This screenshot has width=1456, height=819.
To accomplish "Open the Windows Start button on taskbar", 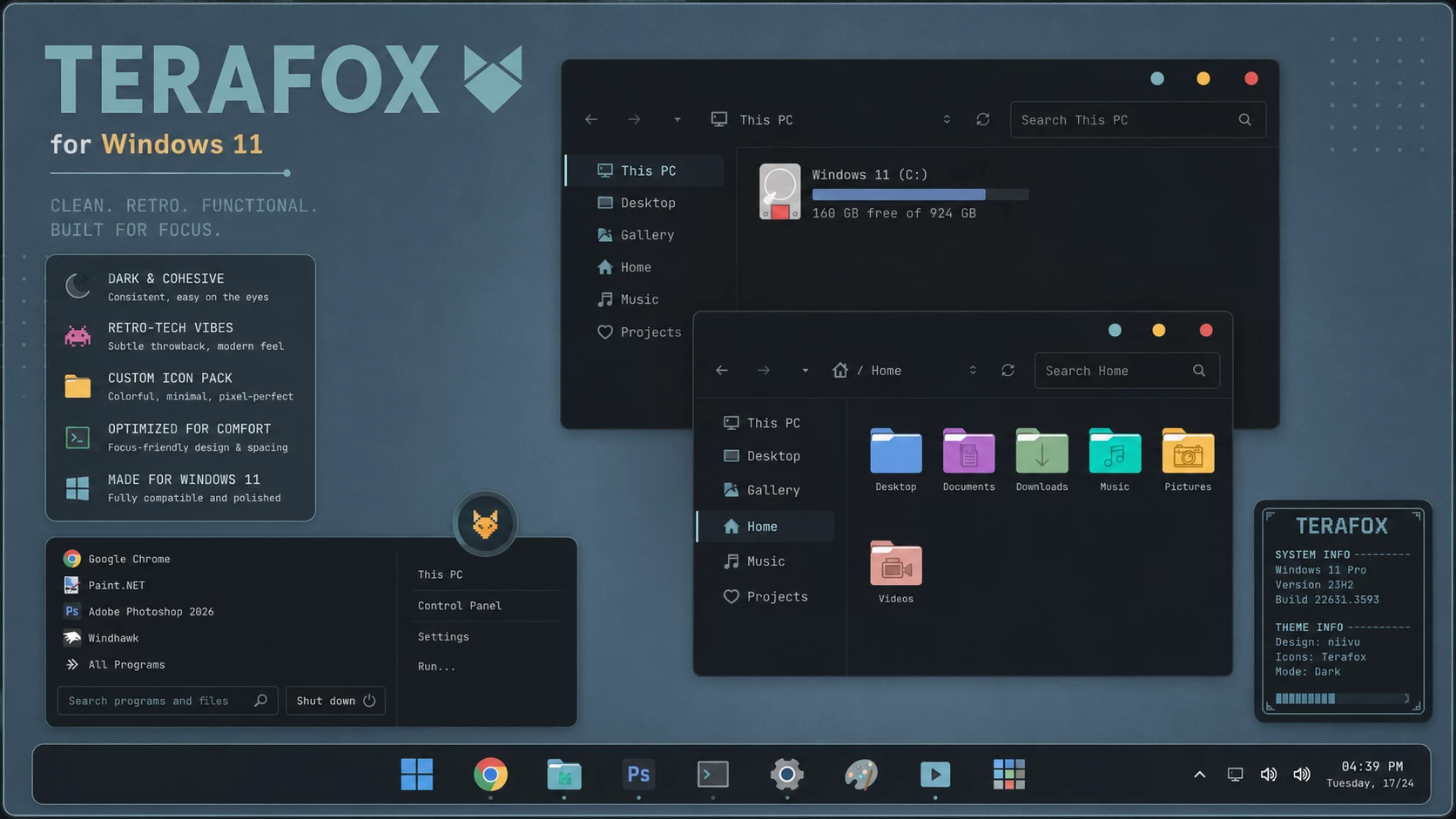I will coord(416,774).
